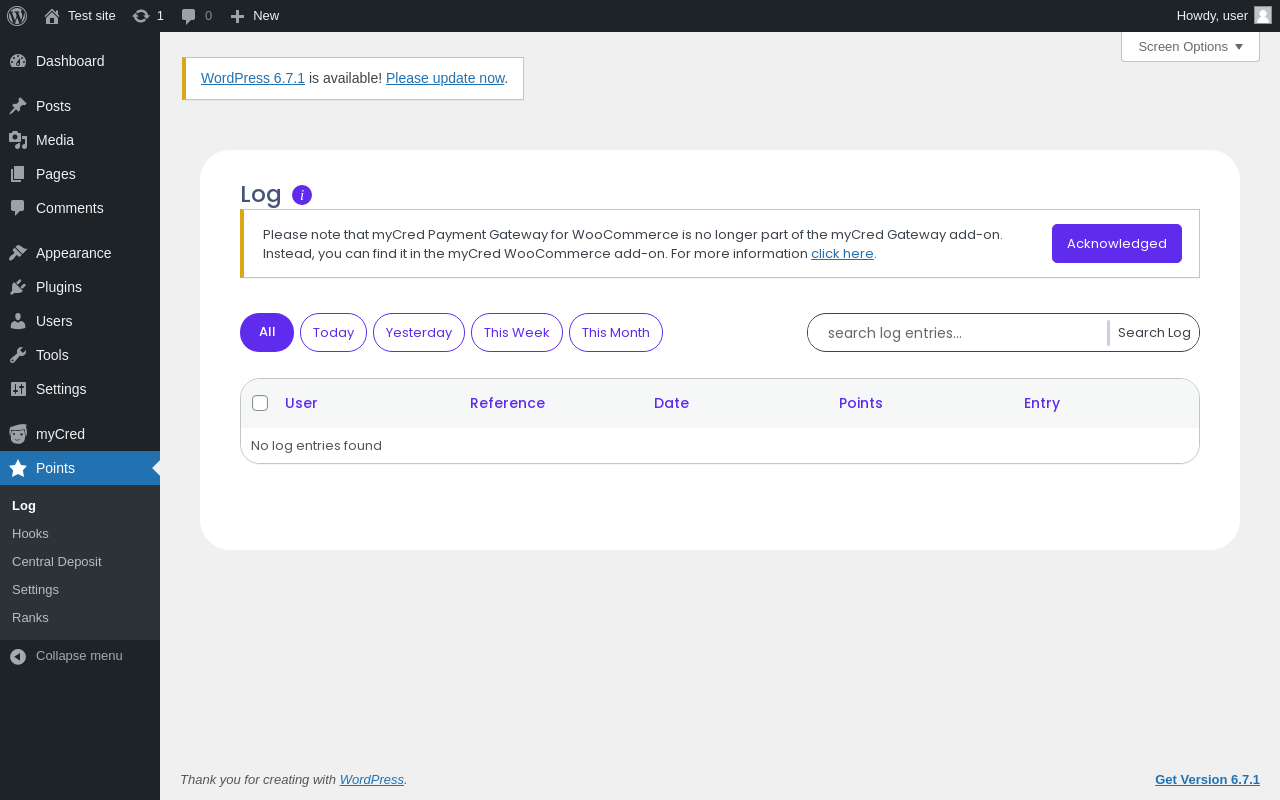Open Ranks submenu item

[x=30, y=618]
